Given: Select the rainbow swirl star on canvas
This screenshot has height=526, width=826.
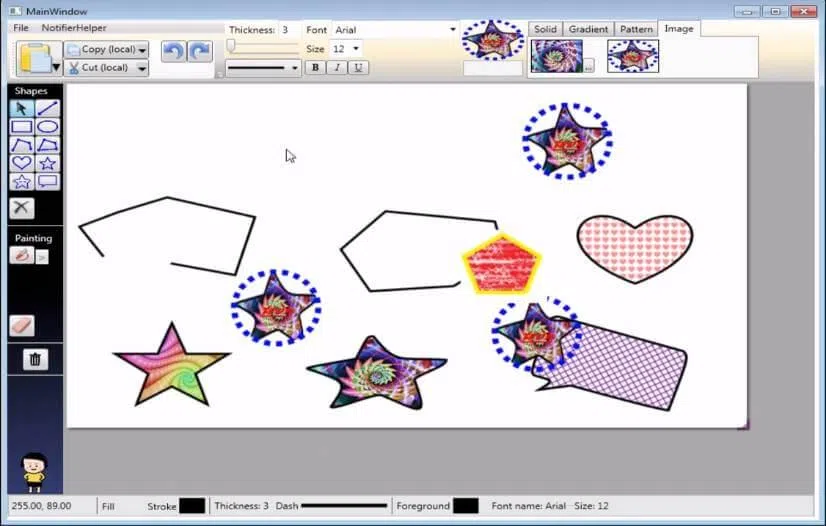Looking at the screenshot, I should 172,365.
